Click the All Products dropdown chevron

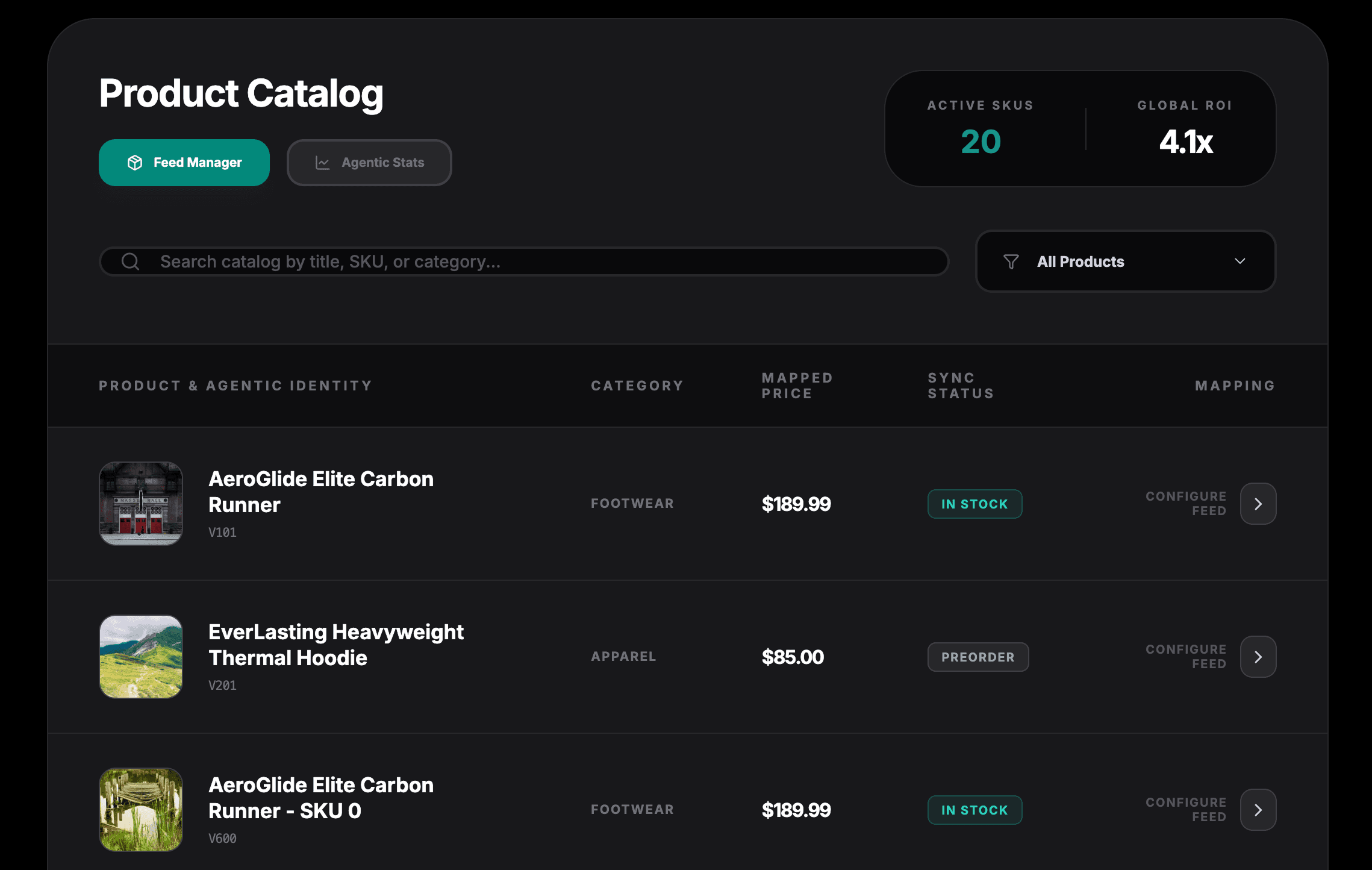(x=1239, y=261)
